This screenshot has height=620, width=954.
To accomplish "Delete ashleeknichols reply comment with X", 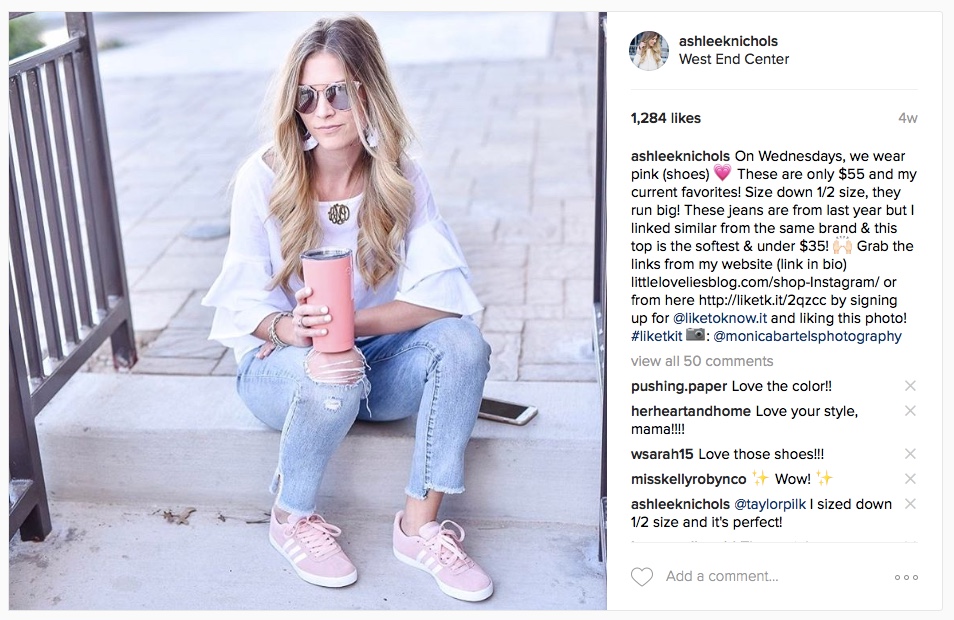I will pos(910,504).
